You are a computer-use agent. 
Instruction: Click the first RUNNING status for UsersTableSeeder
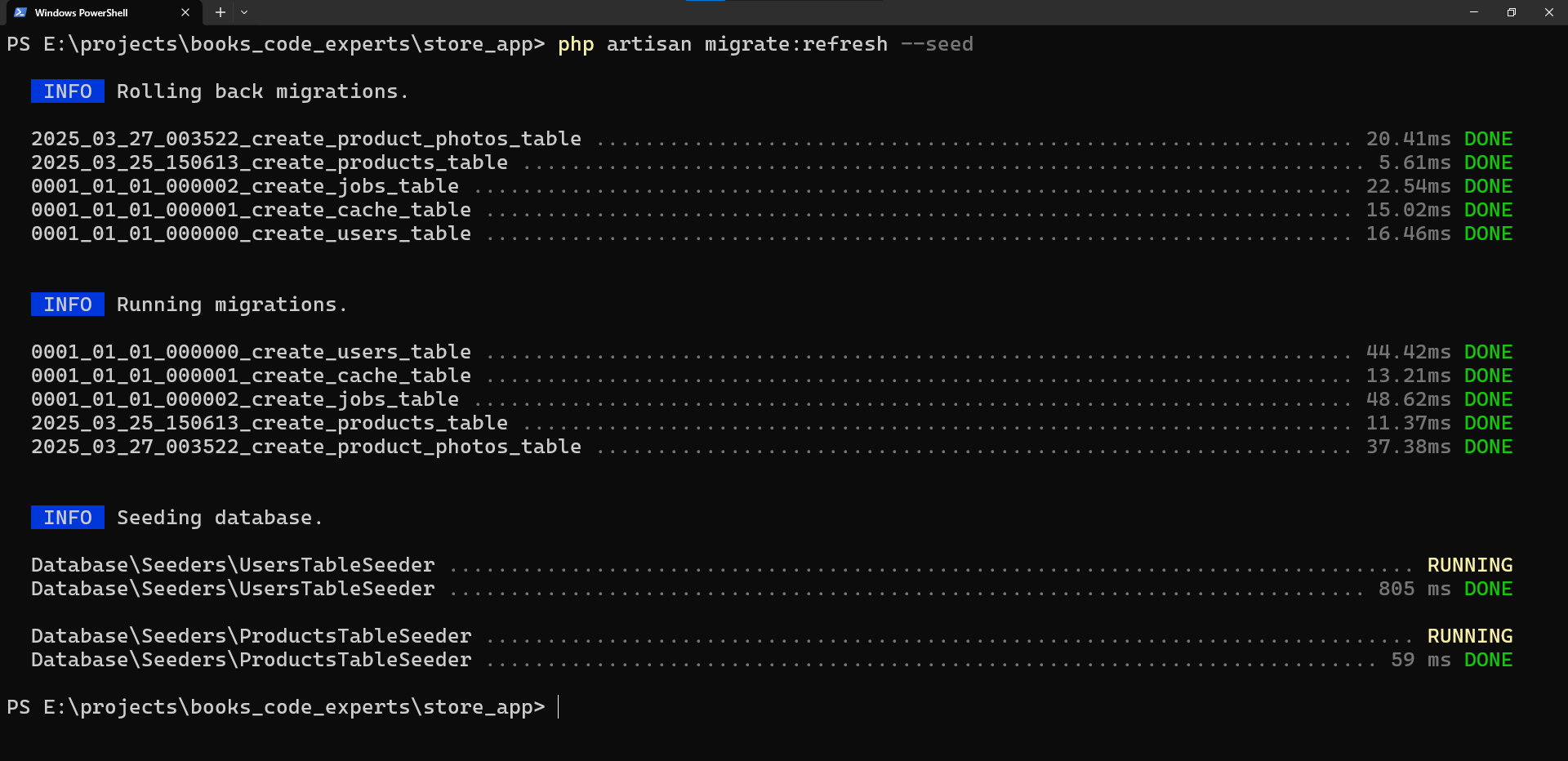[1469, 565]
